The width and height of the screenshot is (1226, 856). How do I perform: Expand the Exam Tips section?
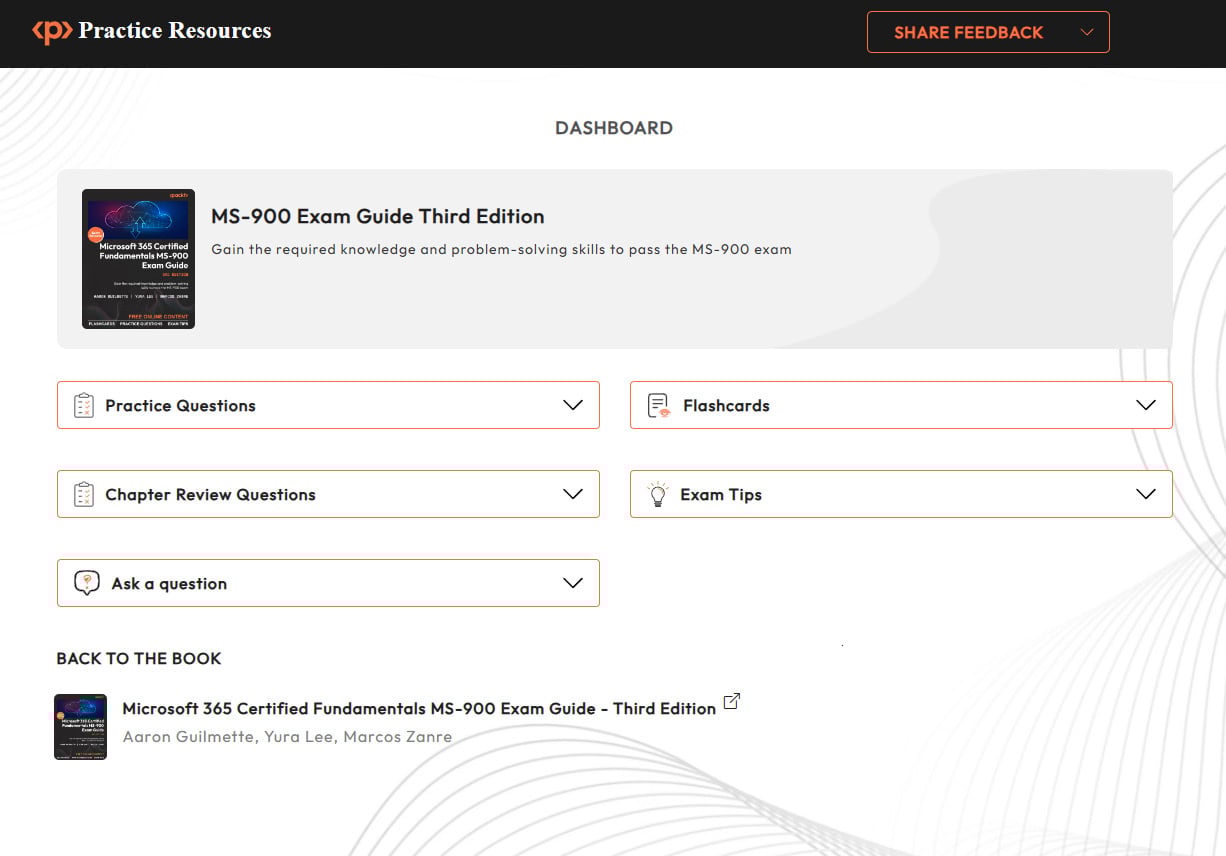(1146, 494)
